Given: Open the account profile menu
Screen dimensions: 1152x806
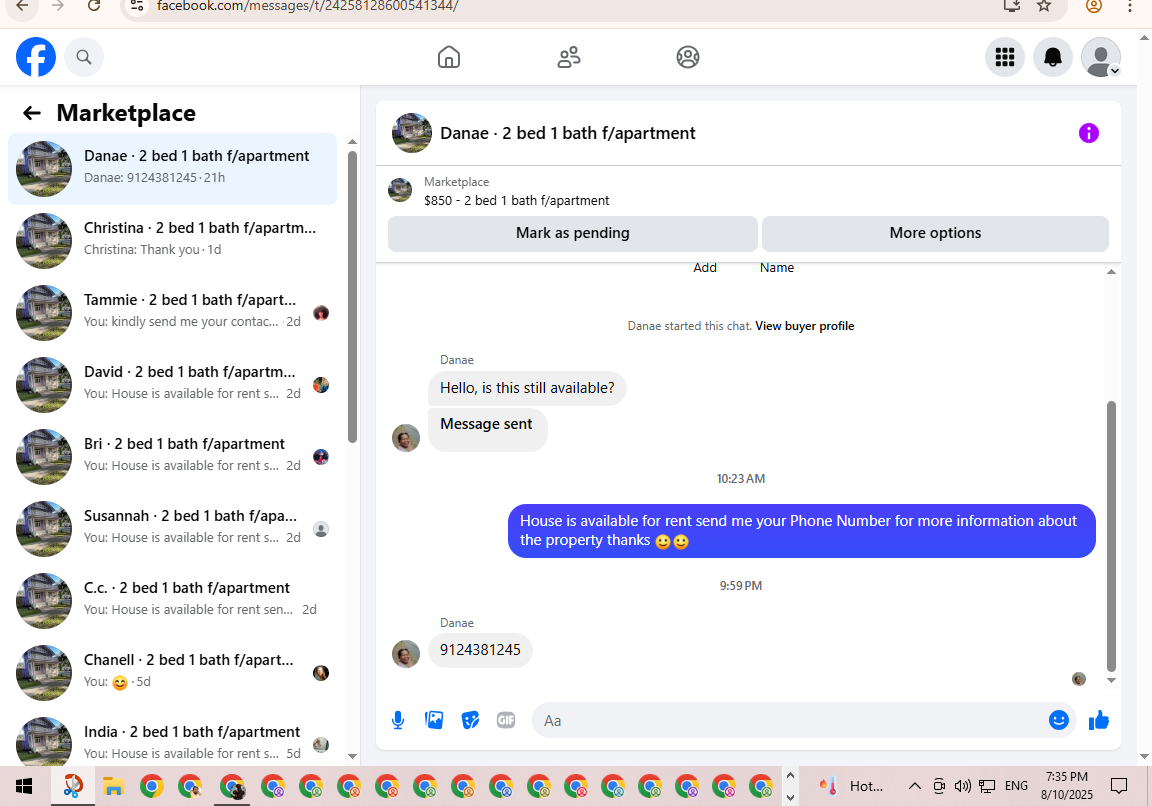Looking at the screenshot, I should pyautogui.click(x=1101, y=57).
